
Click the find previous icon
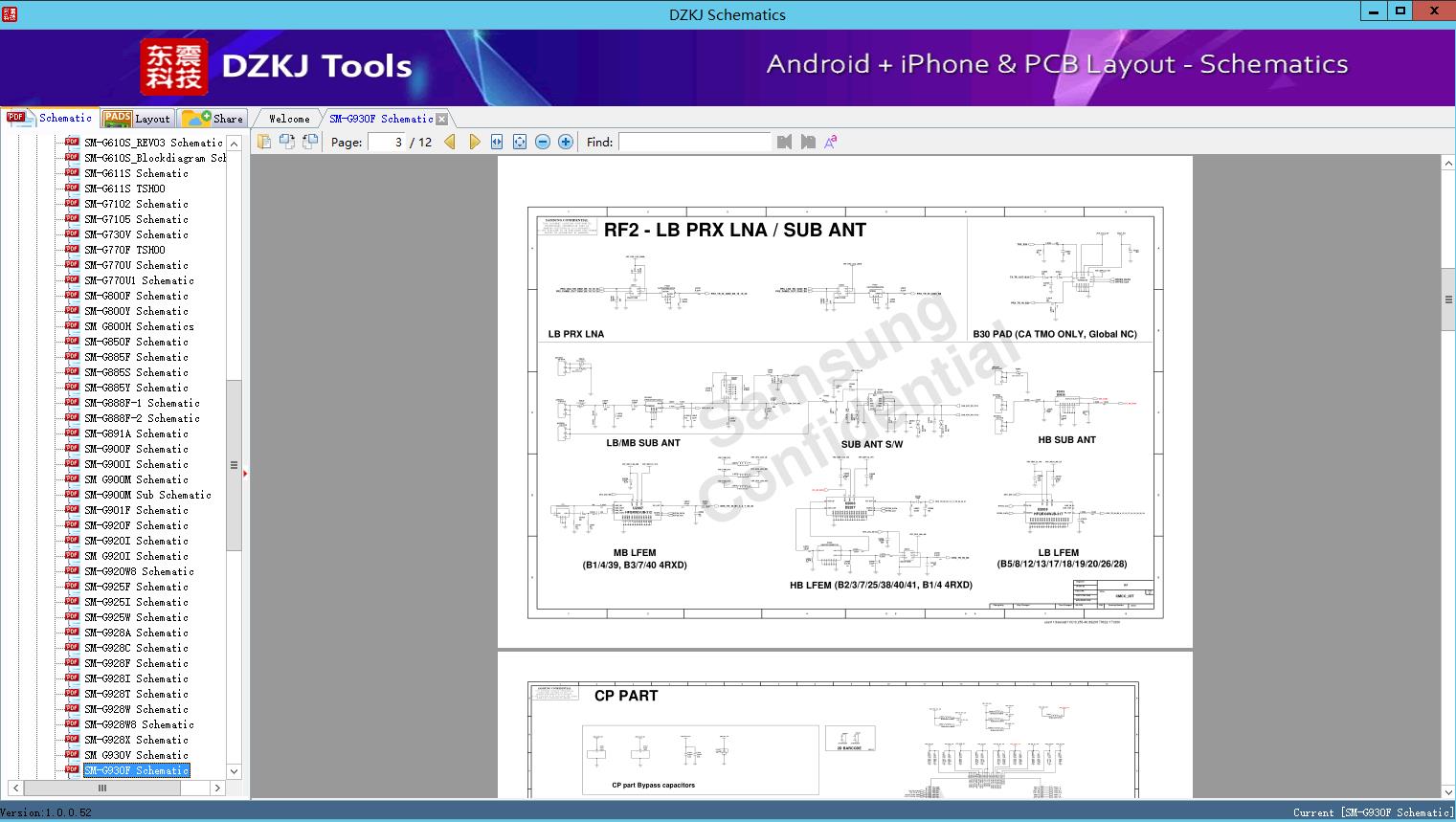click(x=785, y=142)
